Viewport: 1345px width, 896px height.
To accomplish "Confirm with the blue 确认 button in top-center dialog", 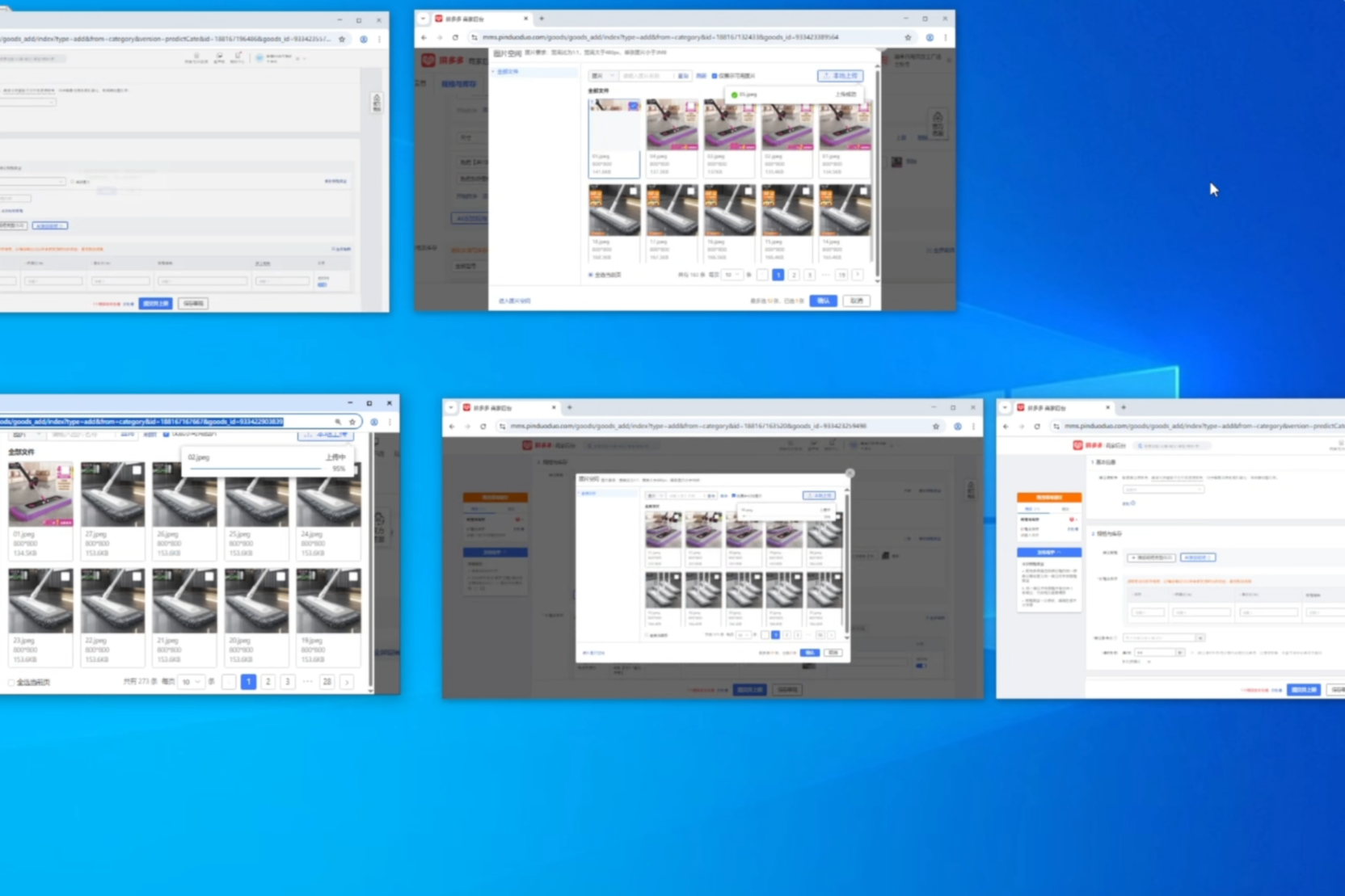I will (823, 301).
